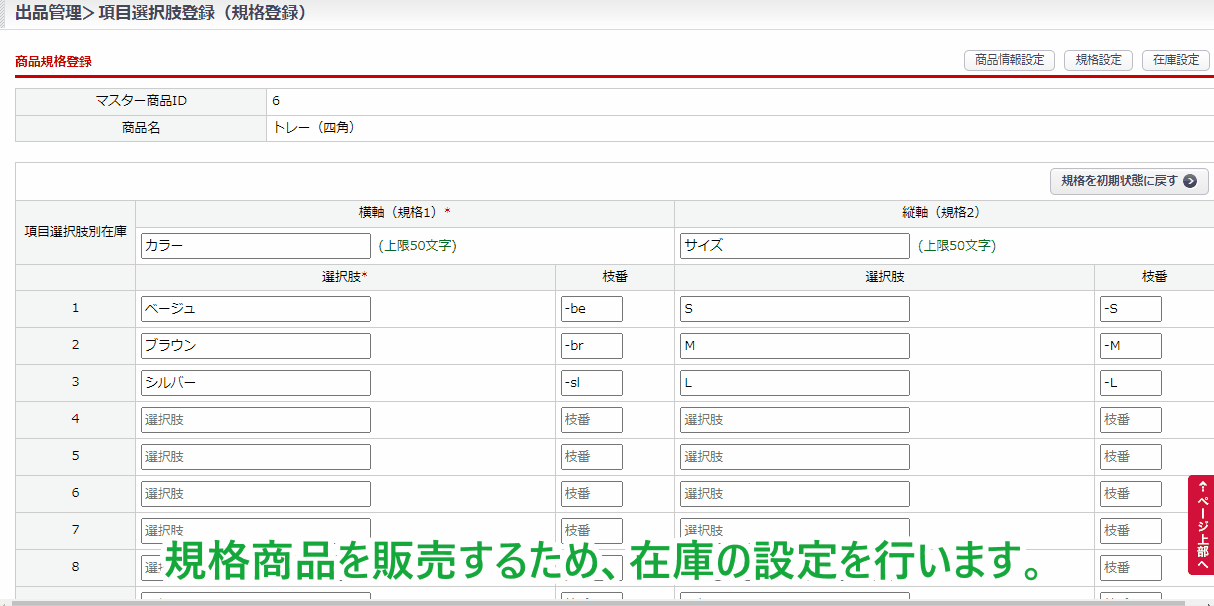The width and height of the screenshot is (1214, 606).
Task: Go to 在庫設定 button
Action: tap(1175, 60)
